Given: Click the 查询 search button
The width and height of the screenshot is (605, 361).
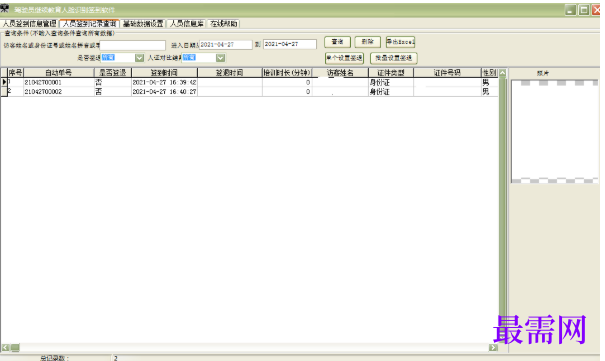Looking at the screenshot, I should tap(337, 42).
